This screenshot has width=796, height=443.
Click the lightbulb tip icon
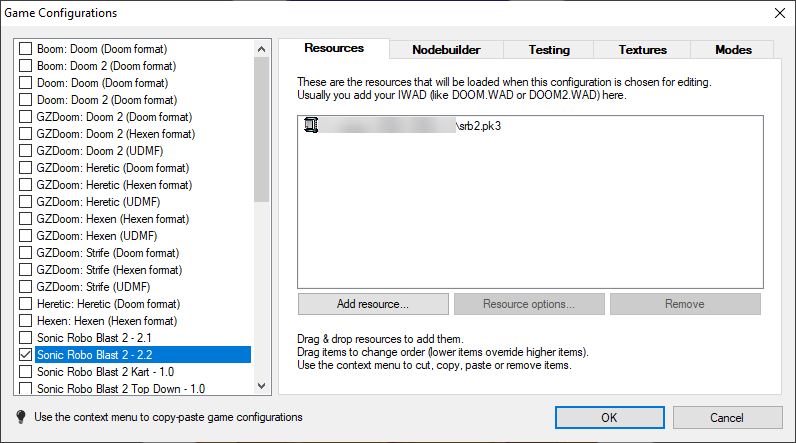[21, 417]
